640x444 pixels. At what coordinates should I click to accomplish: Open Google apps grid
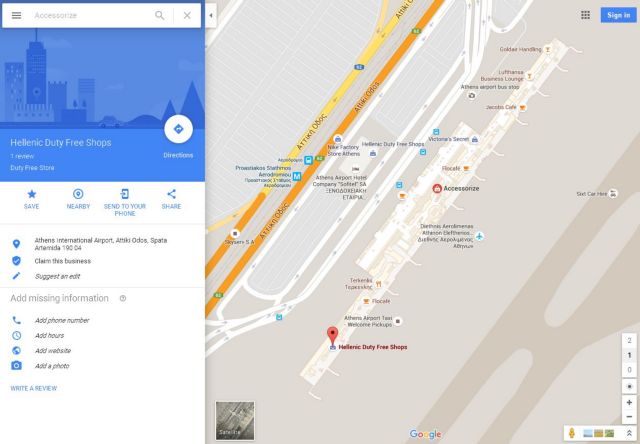click(585, 15)
